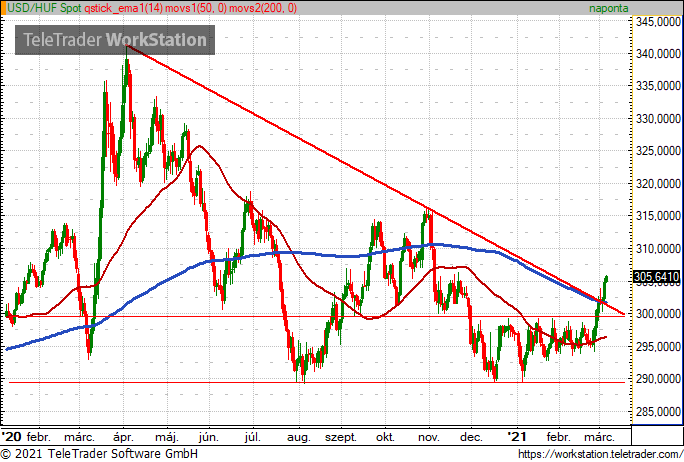Click the highlighted 305,6410 current price label
Viewport: 684px width, 462px height.
[x=657, y=277]
